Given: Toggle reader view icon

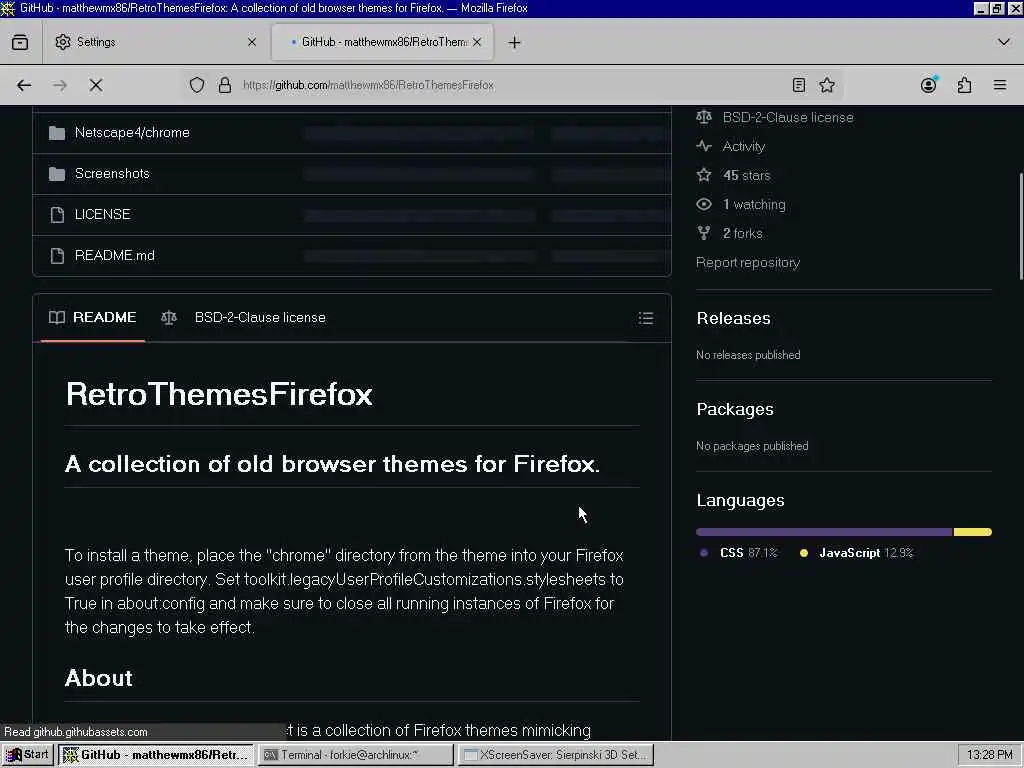Looking at the screenshot, I should 799,86.
